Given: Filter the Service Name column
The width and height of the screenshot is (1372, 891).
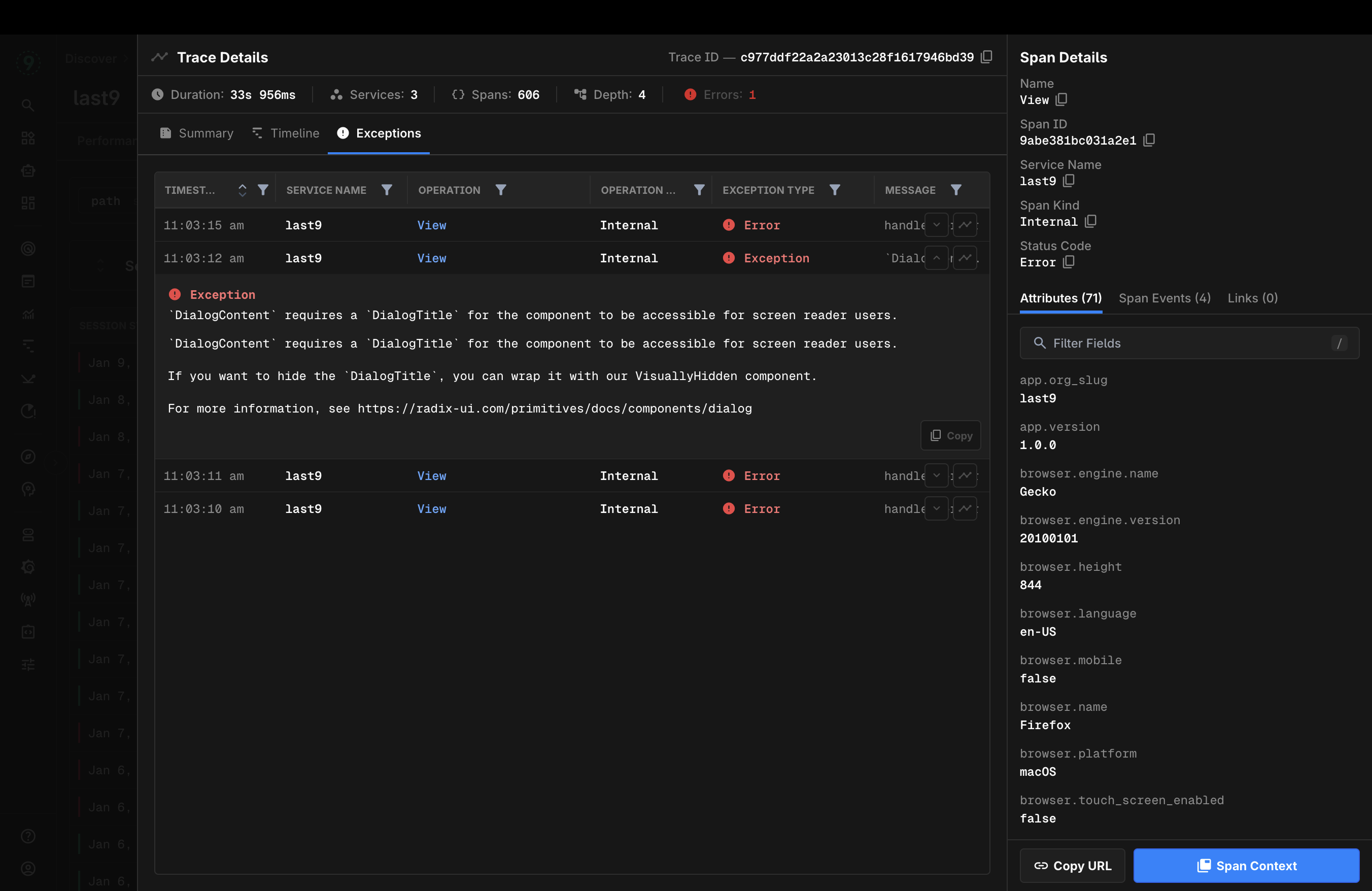Looking at the screenshot, I should [x=387, y=190].
